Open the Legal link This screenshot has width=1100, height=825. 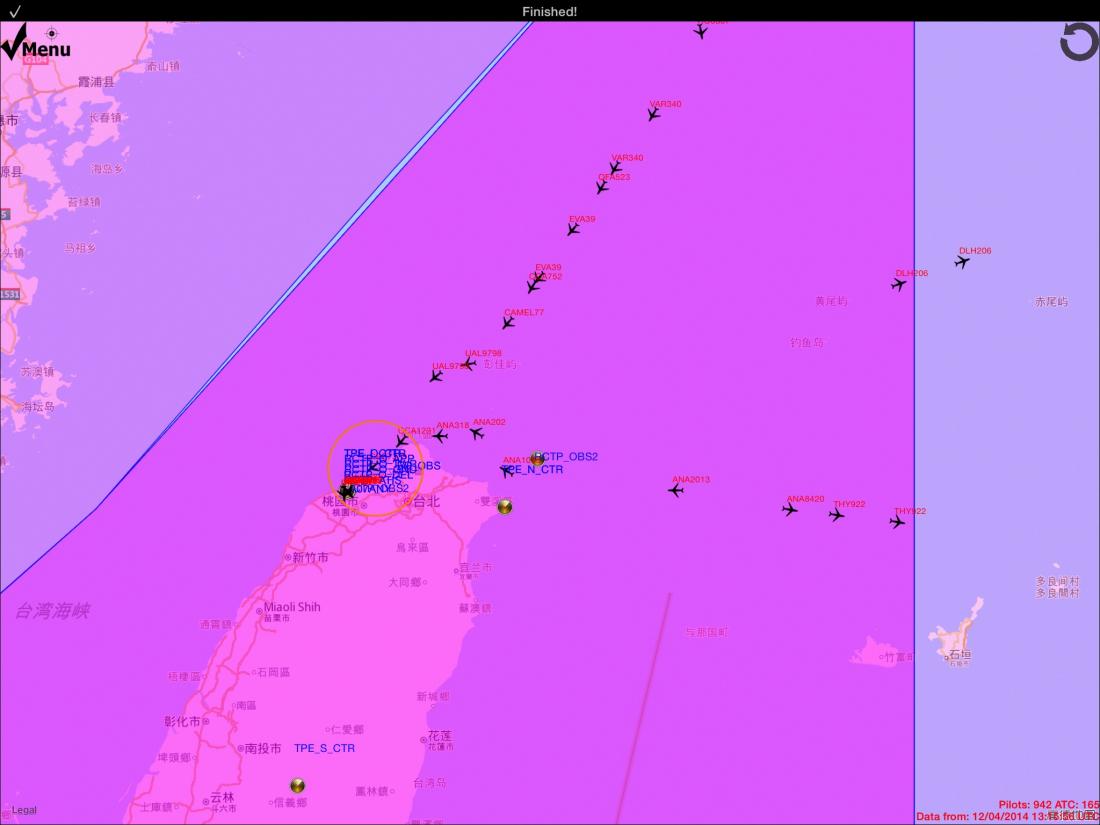[24, 810]
